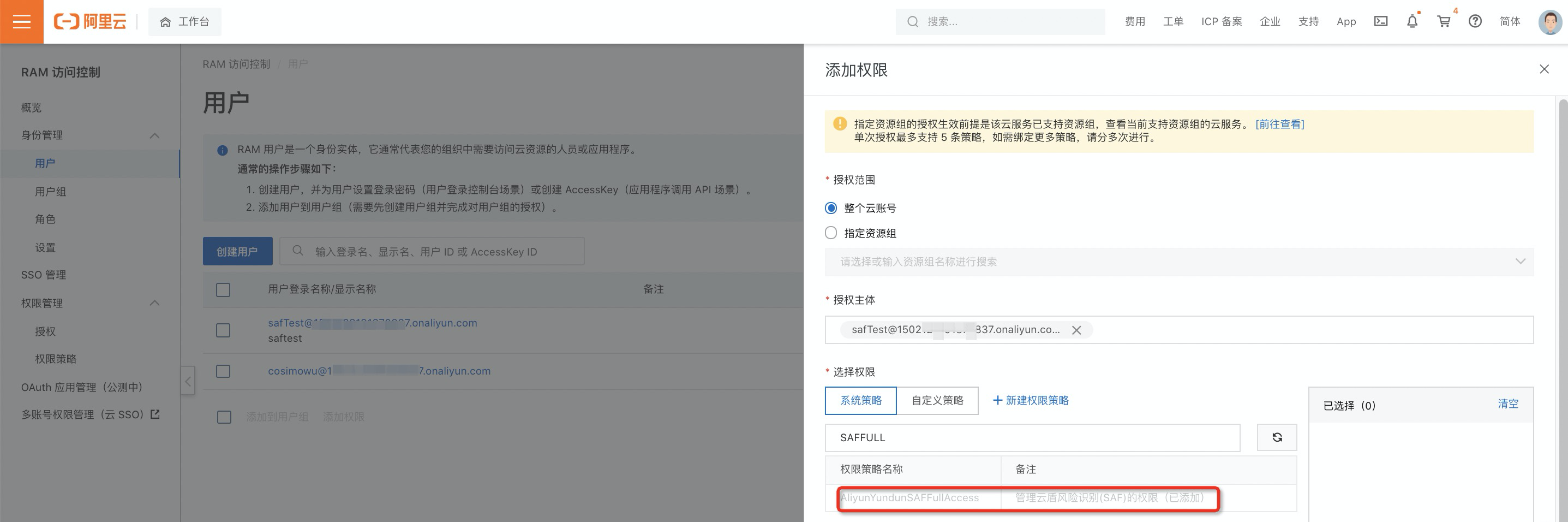Viewport: 1568px width, 522px height.
Task: Open SSO 管理 in sidebar
Action: pyautogui.click(x=43, y=275)
